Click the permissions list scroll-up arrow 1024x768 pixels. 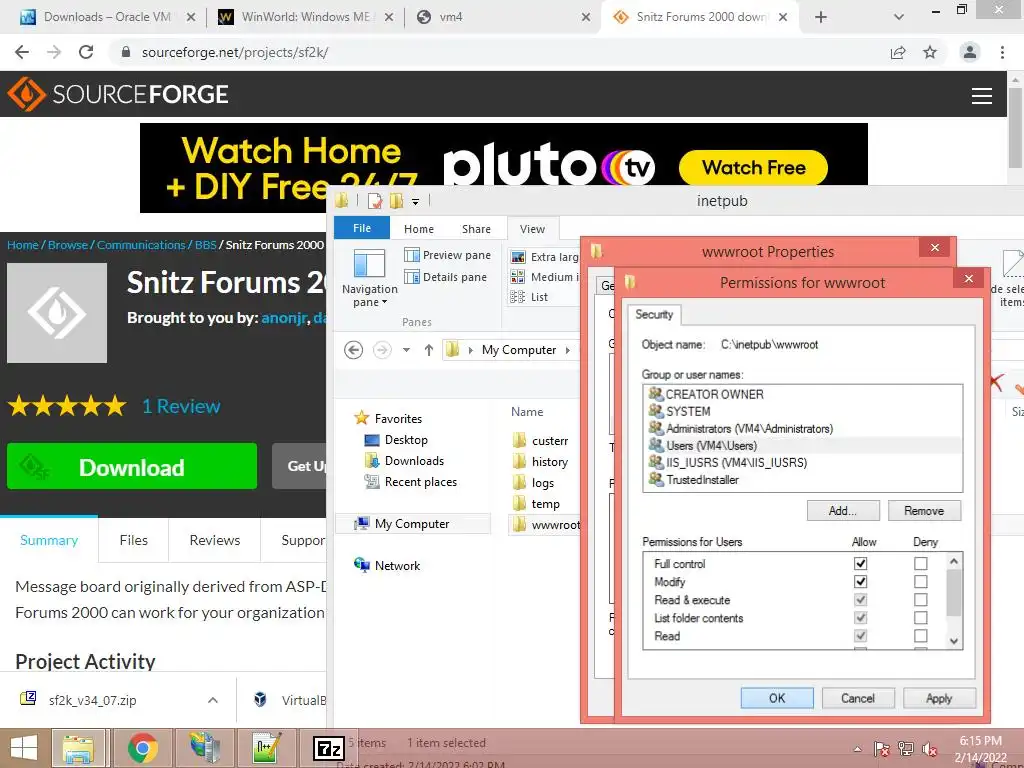[x=954, y=561]
